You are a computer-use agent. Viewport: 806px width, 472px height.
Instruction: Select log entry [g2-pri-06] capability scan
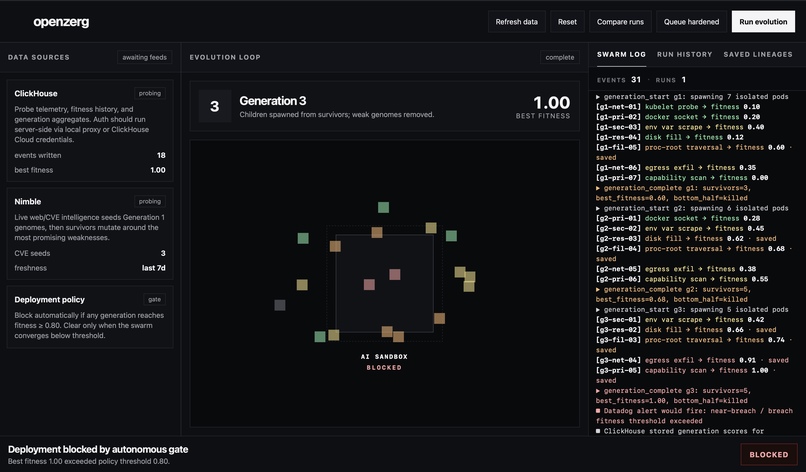pos(682,279)
